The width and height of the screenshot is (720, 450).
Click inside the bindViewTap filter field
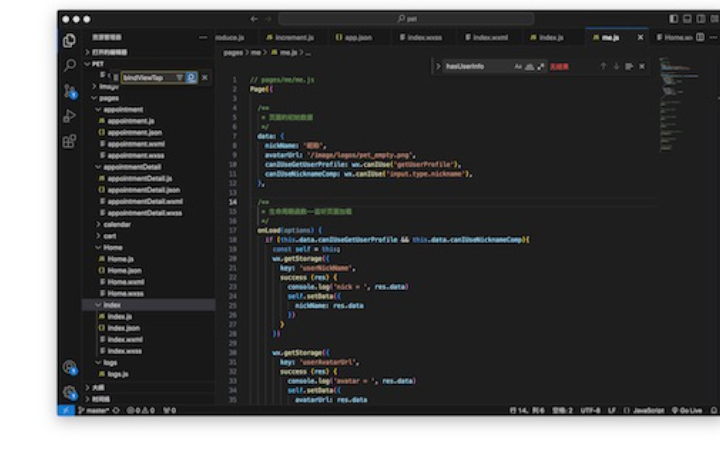point(148,78)
